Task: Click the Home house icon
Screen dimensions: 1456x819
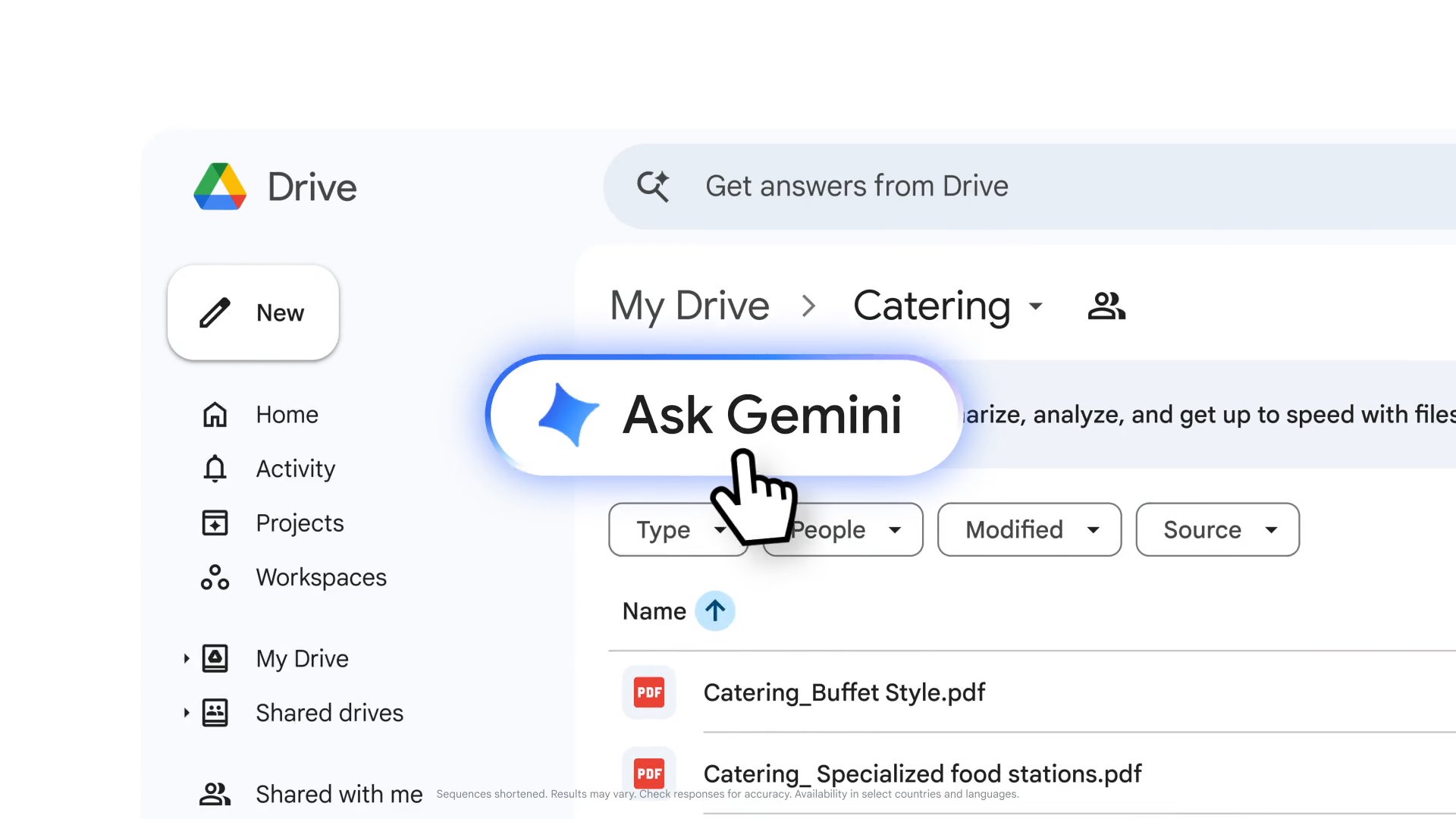Action: pyautogui.click(x=215, y=415)
